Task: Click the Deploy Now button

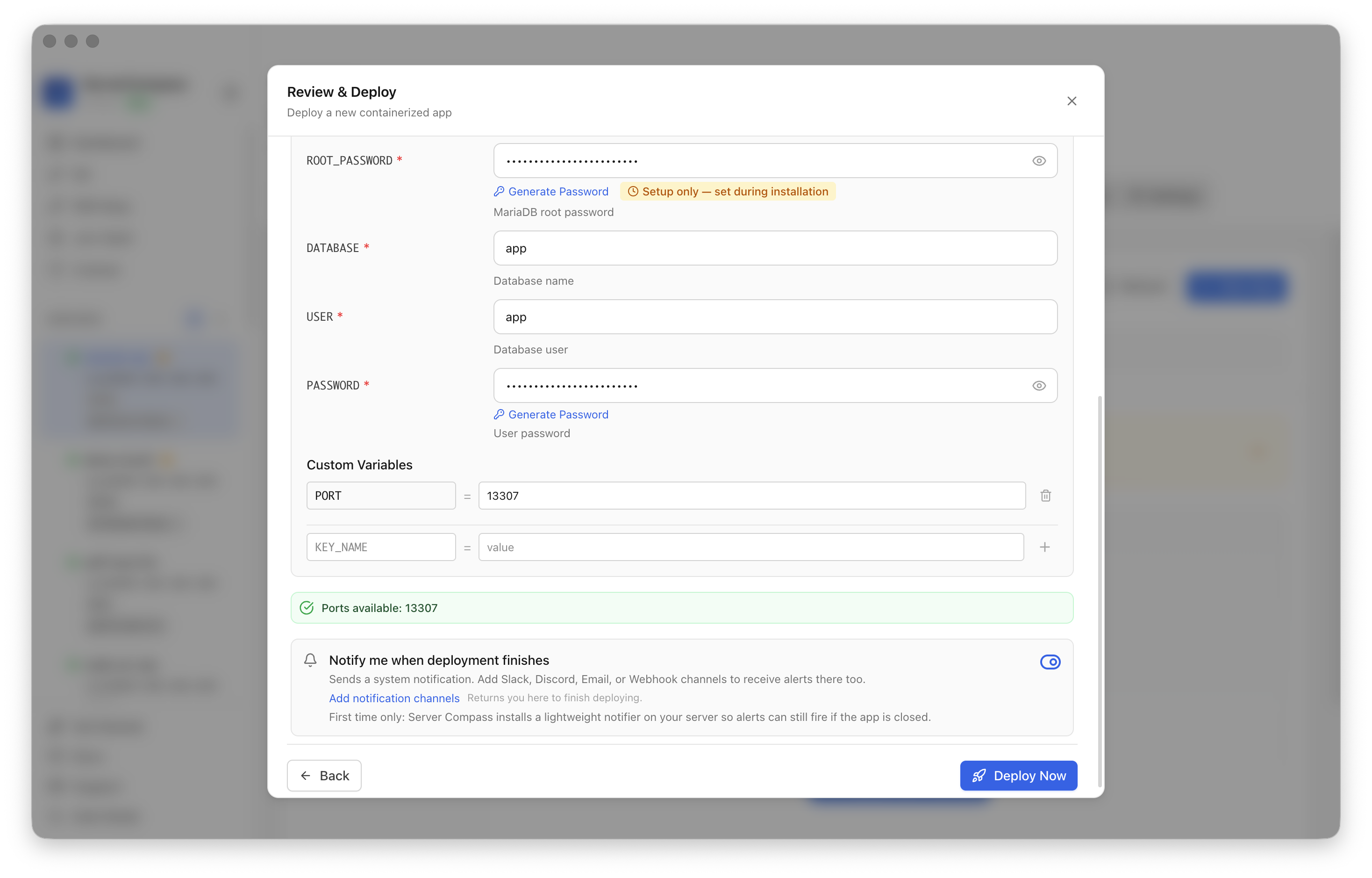Action: tap(1018, 775)
